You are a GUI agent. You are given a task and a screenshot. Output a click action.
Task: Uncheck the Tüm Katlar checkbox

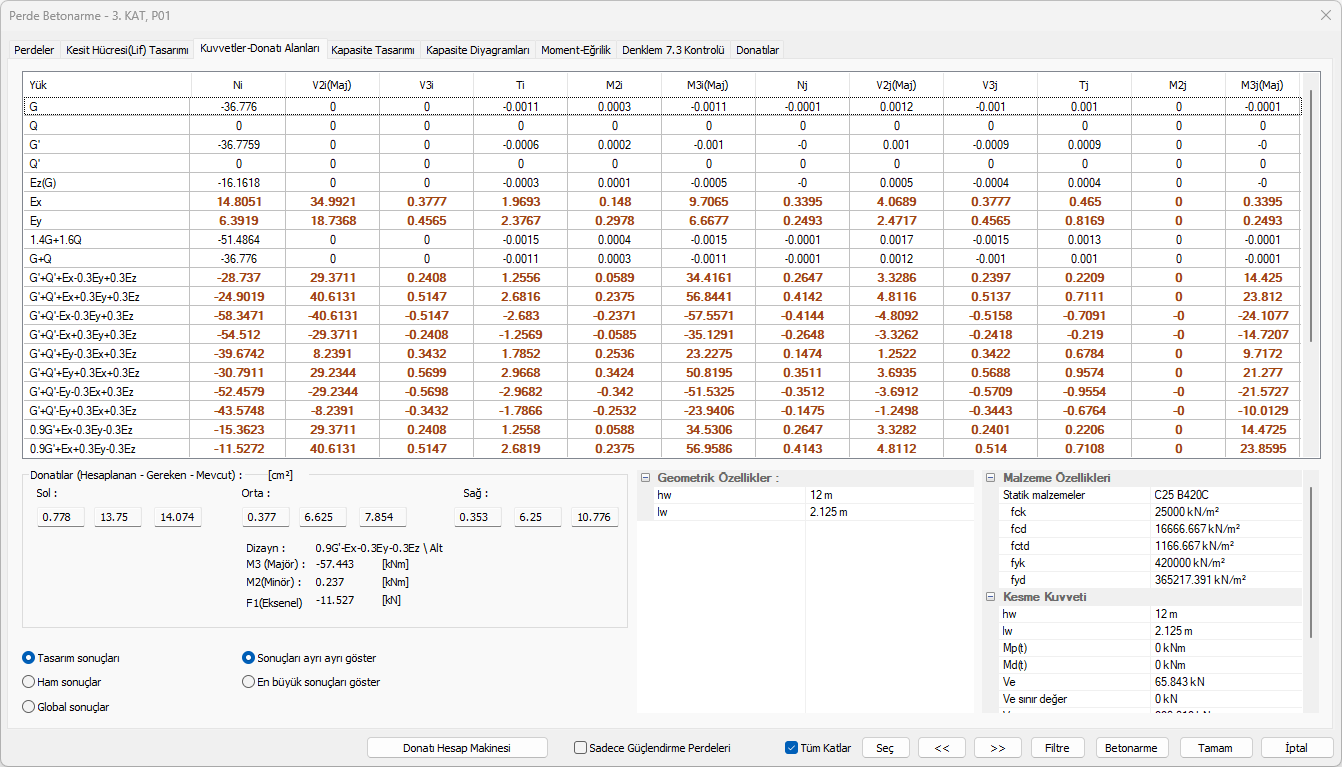[792, 748]
